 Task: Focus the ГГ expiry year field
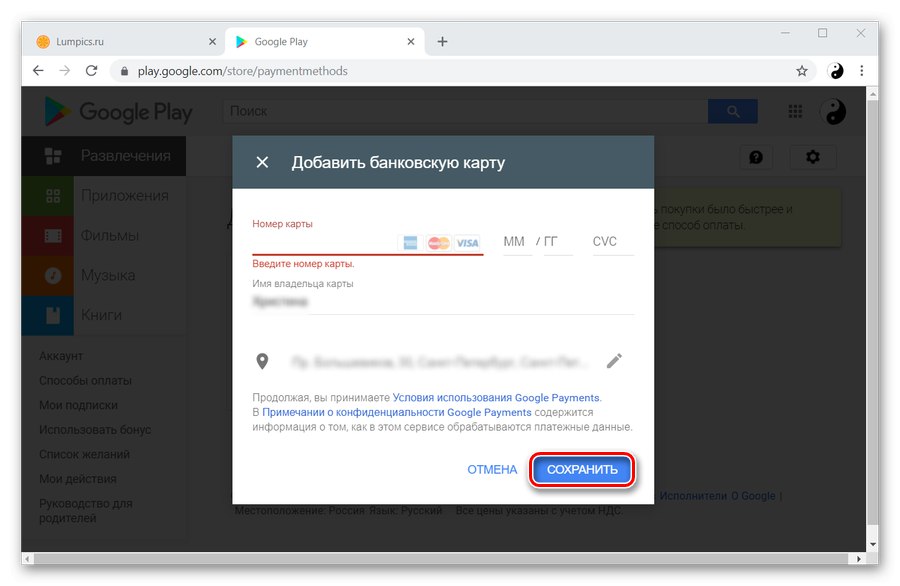click(x=557, y=242)
